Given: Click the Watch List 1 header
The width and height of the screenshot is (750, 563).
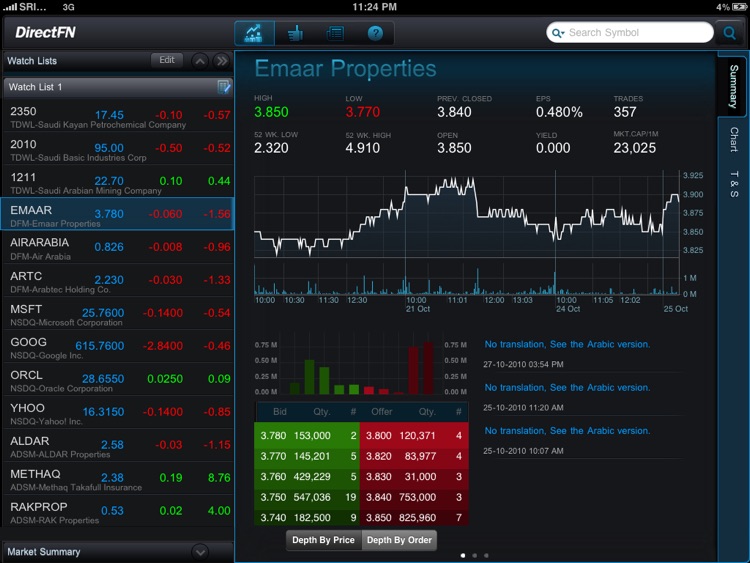Looking at the screenshot, I should [118, 87].
